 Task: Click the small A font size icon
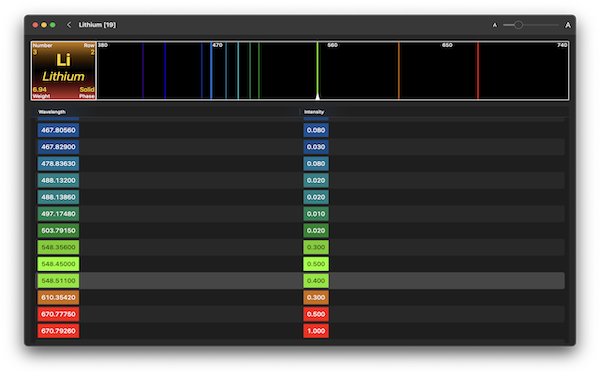tap(495, 25)
